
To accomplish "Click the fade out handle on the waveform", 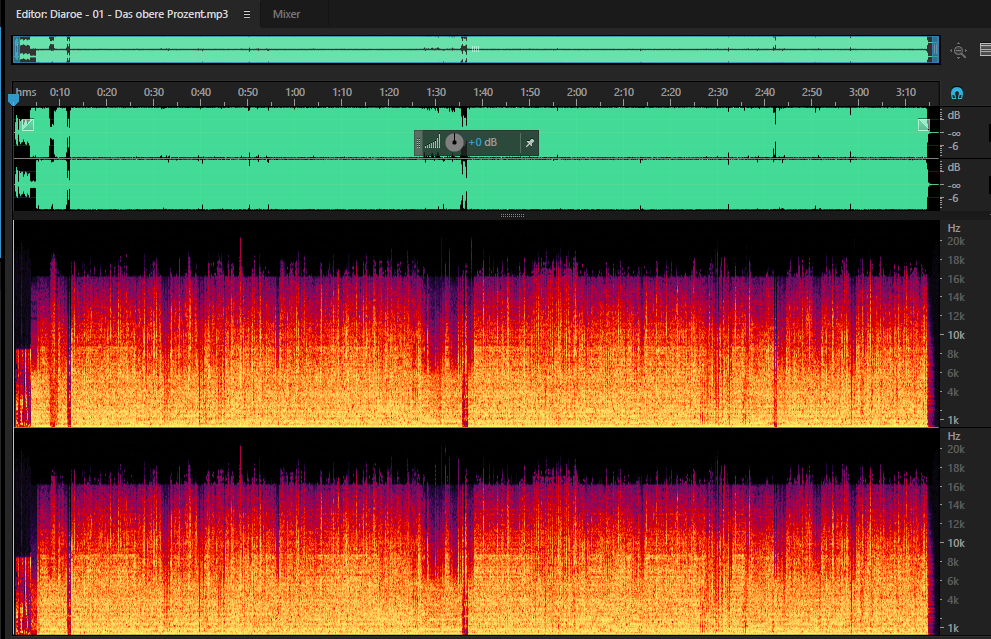I will click(923, 125).
